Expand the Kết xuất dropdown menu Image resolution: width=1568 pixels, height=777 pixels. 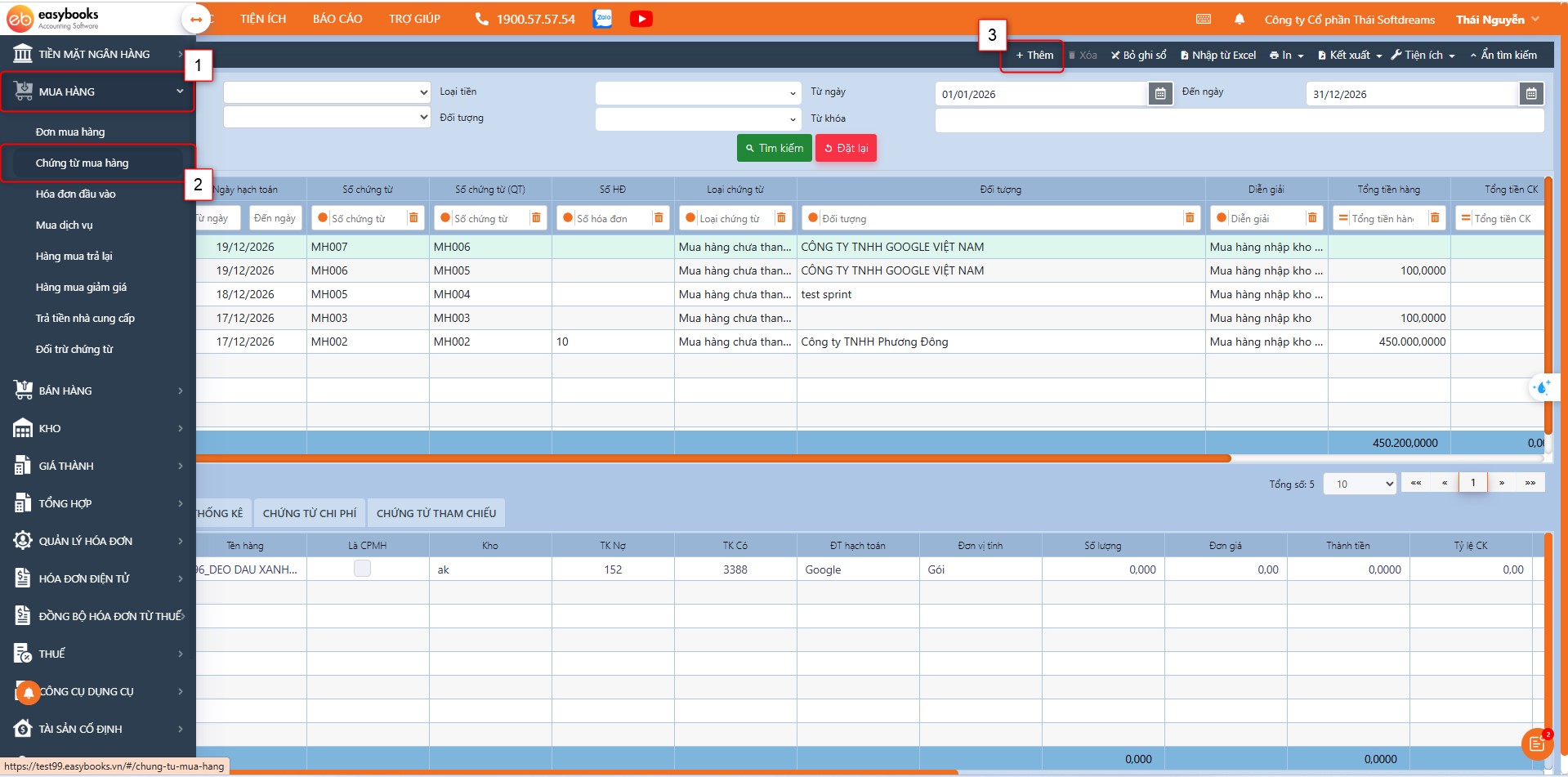tap(1349, 56)
